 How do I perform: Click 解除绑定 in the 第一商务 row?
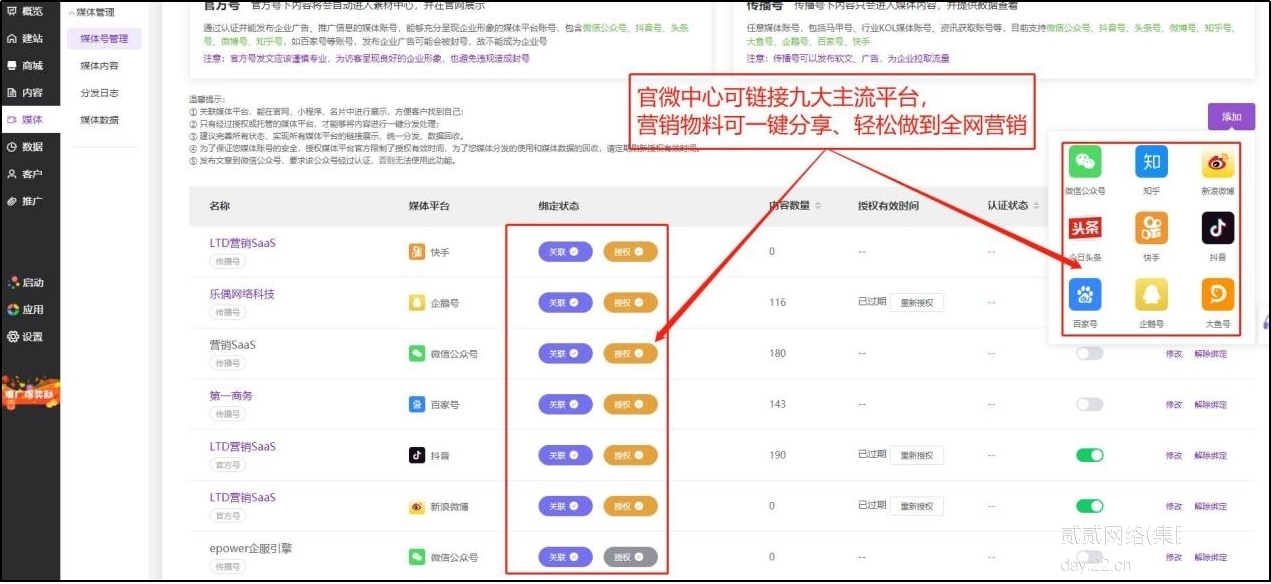click(x=1210, y=405)
